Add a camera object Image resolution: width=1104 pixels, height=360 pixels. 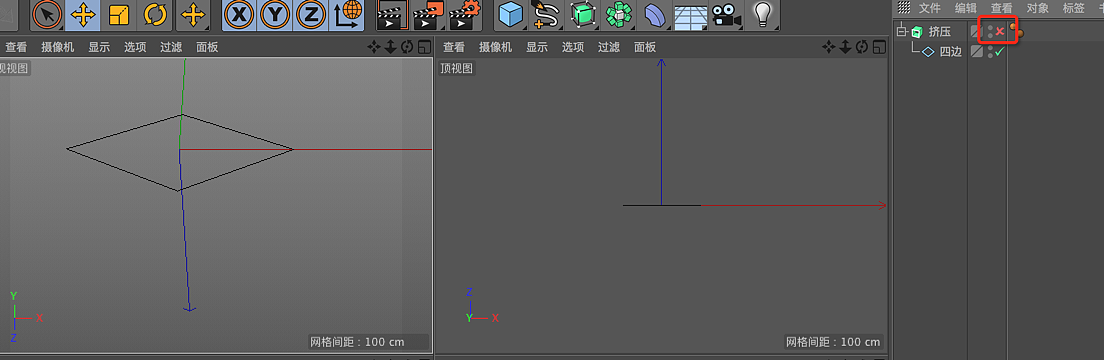pos(727,15)
